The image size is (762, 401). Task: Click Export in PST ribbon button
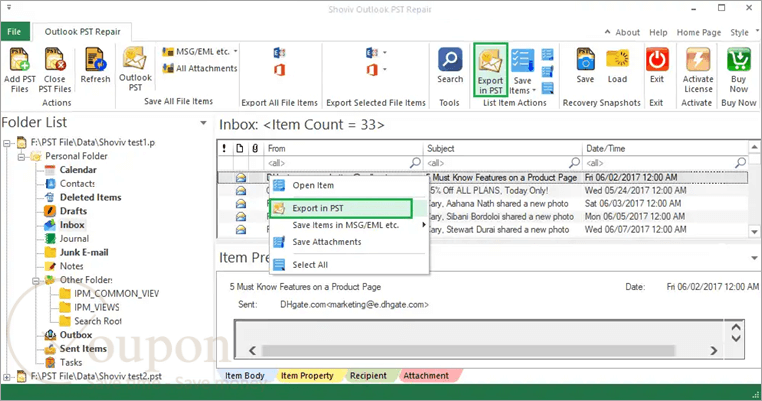click(x=490, y=70)
